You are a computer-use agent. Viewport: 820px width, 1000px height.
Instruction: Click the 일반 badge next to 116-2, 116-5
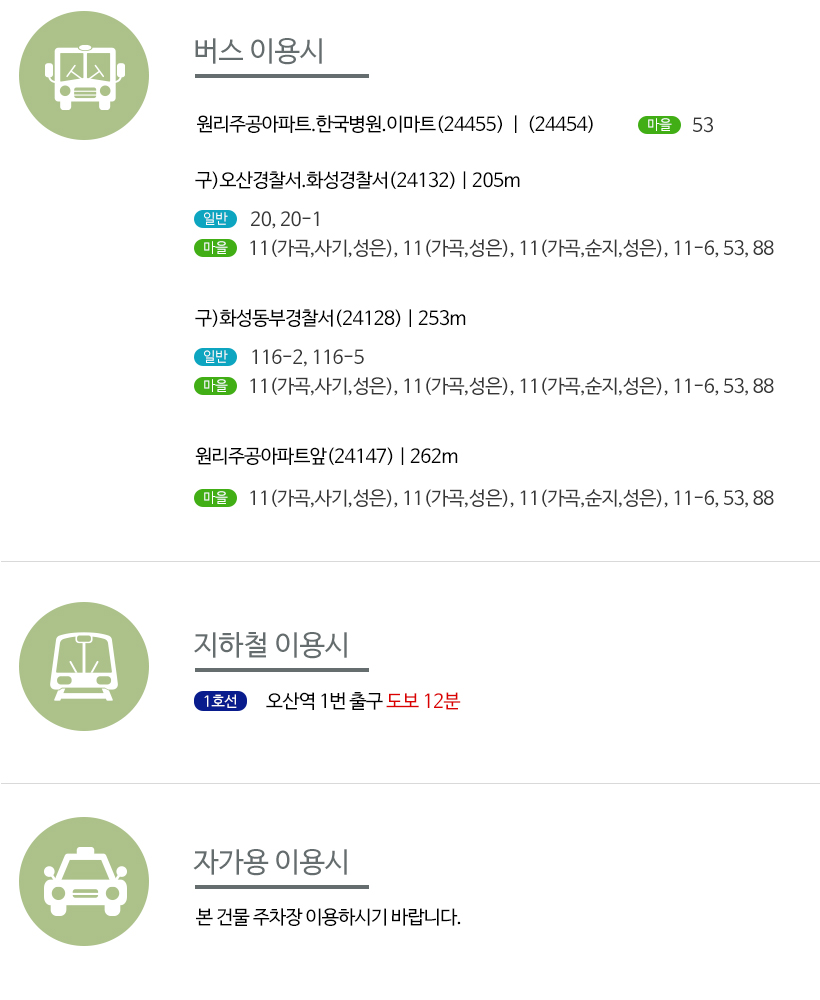point(216,357)
